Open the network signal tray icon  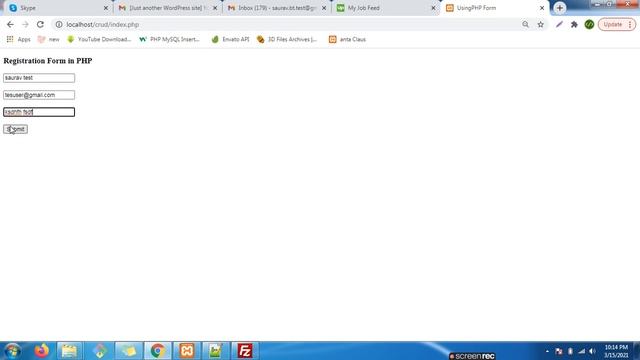pos(581,351)
